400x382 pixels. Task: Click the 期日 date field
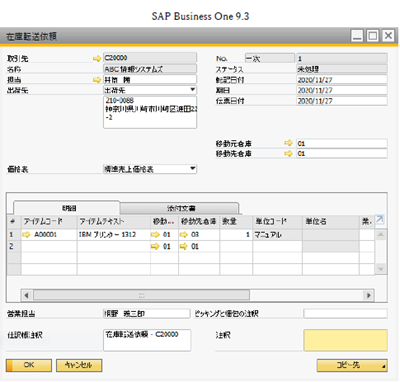click(342, 90)
